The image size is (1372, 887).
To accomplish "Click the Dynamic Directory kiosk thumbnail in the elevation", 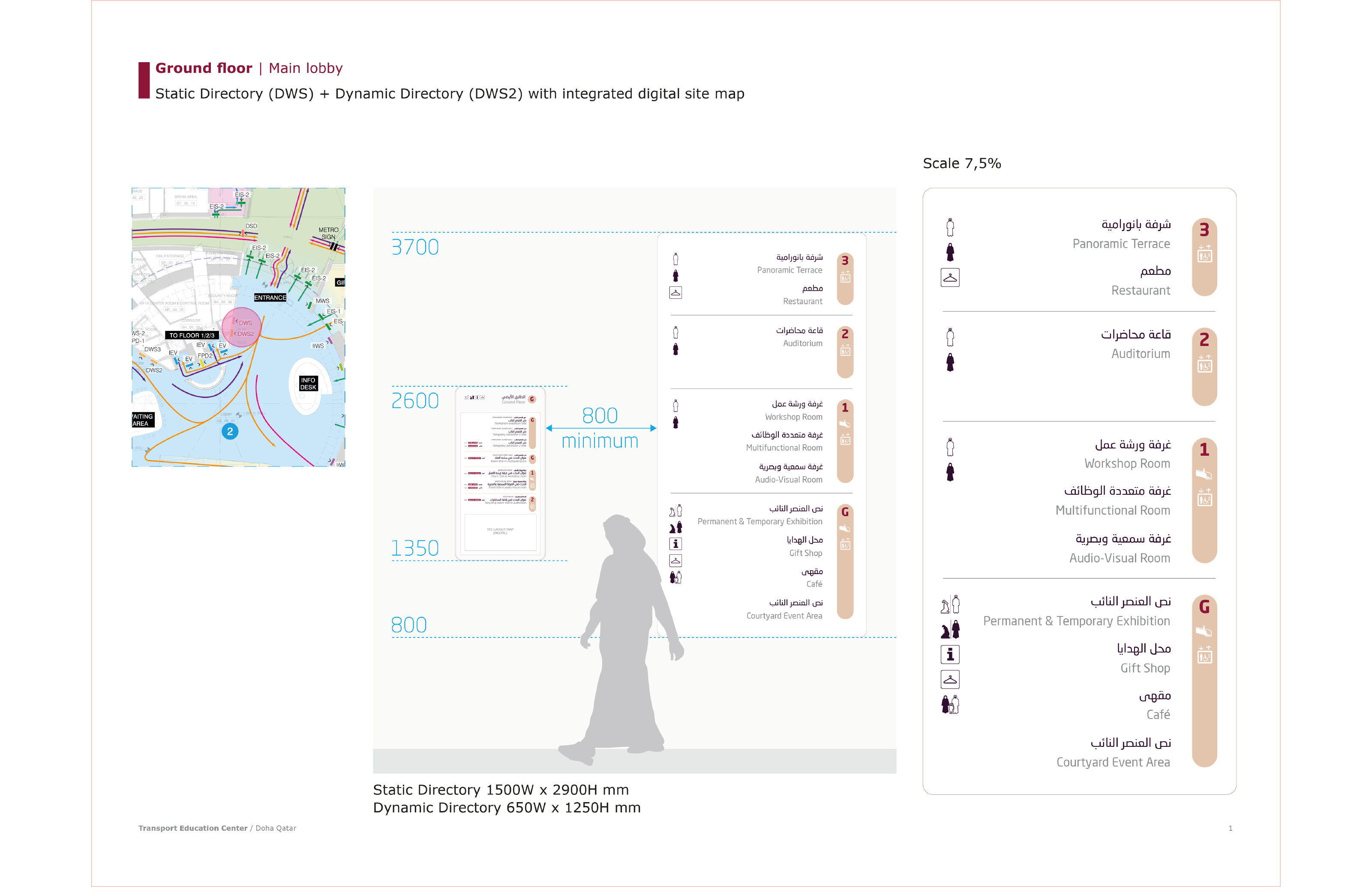I will coord(500,473).
